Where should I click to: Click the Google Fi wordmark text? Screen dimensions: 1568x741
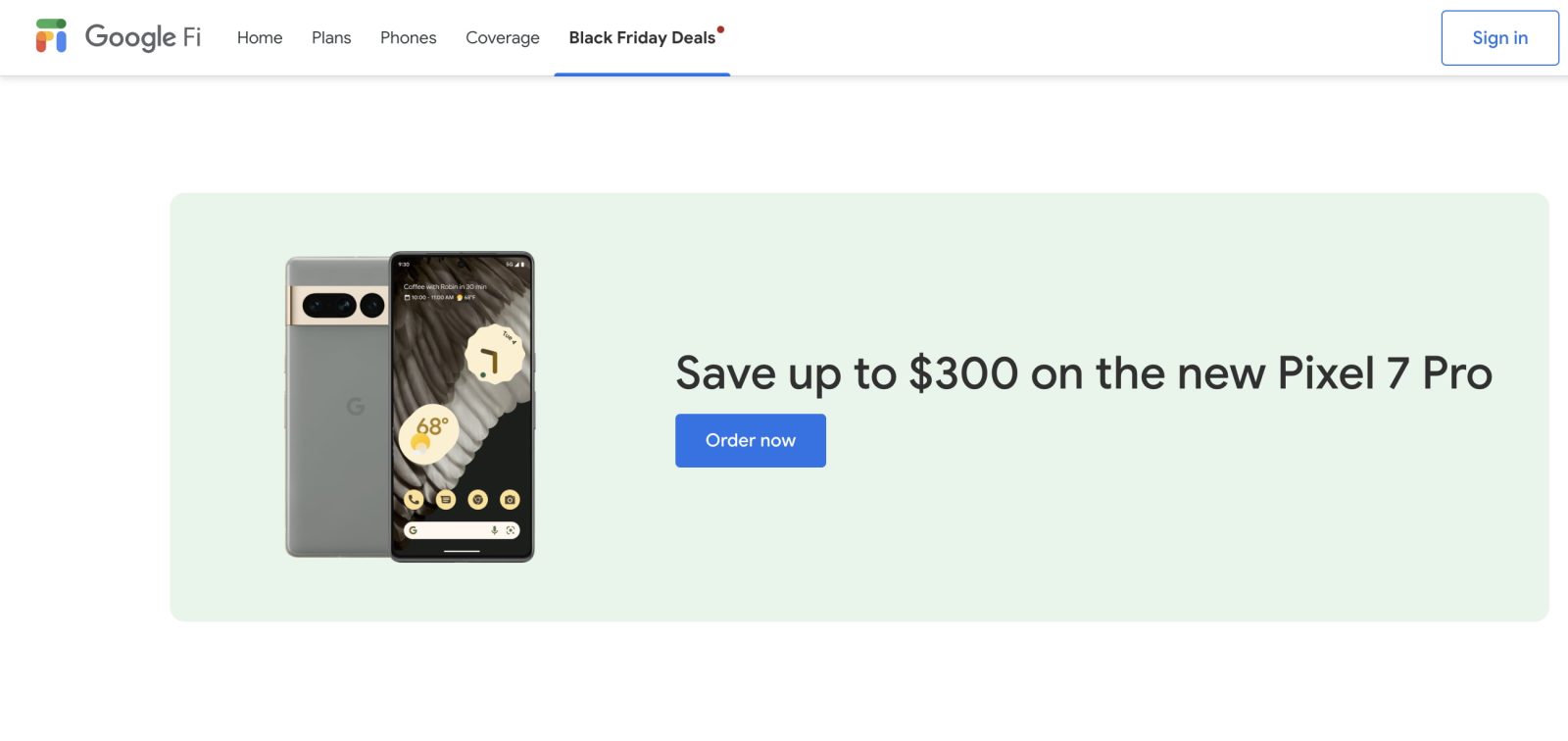click(143, 37)
